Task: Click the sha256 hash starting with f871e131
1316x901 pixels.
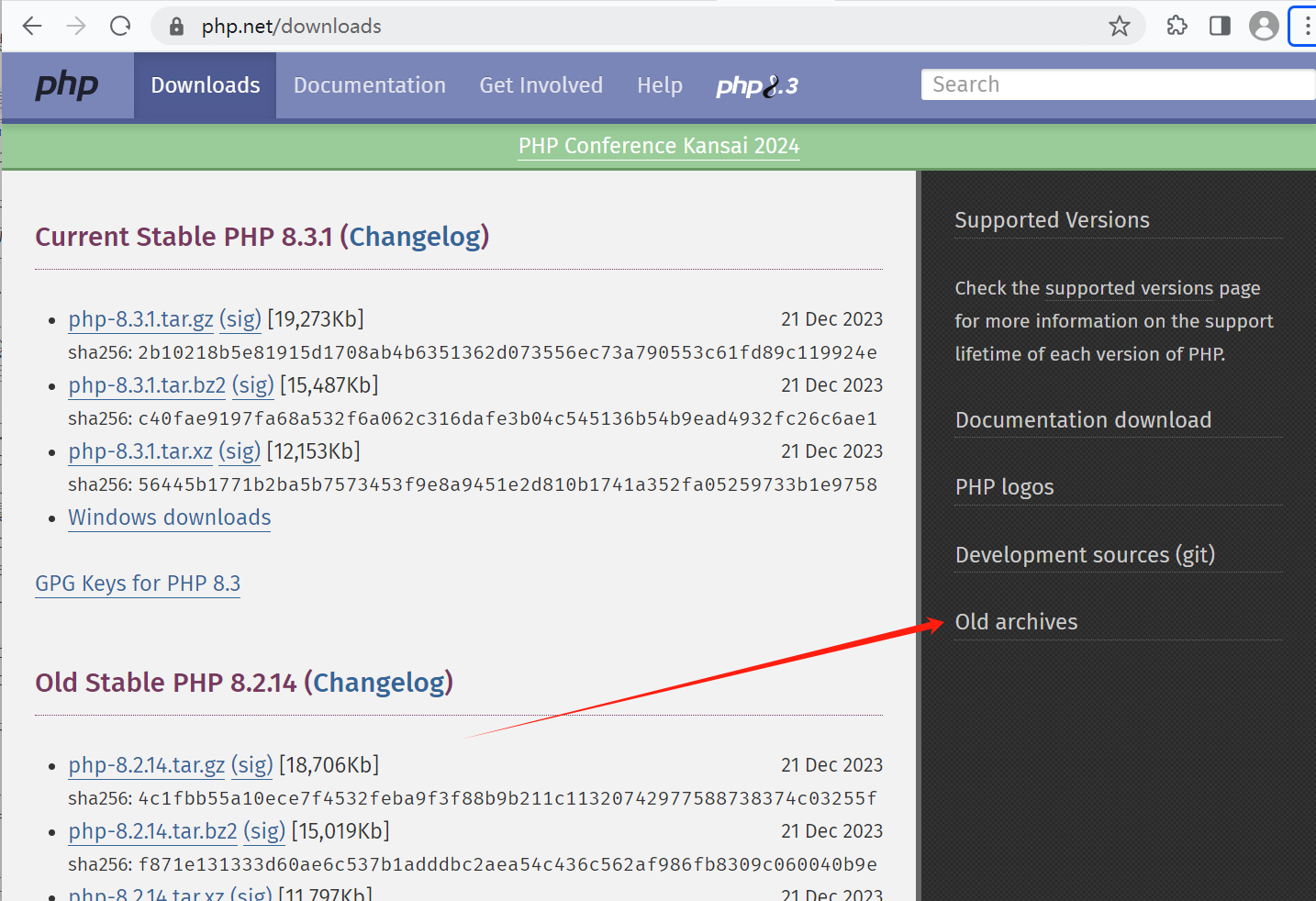Action: [507, 864]
